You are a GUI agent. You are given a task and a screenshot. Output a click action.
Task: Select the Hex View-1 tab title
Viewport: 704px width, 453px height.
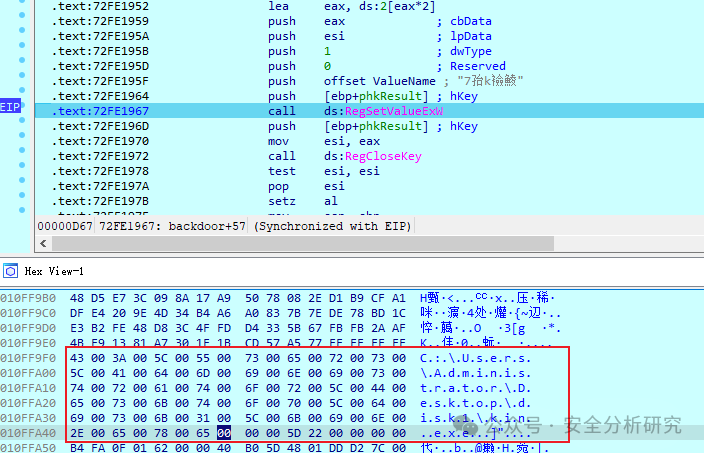(x=54, y=271)
